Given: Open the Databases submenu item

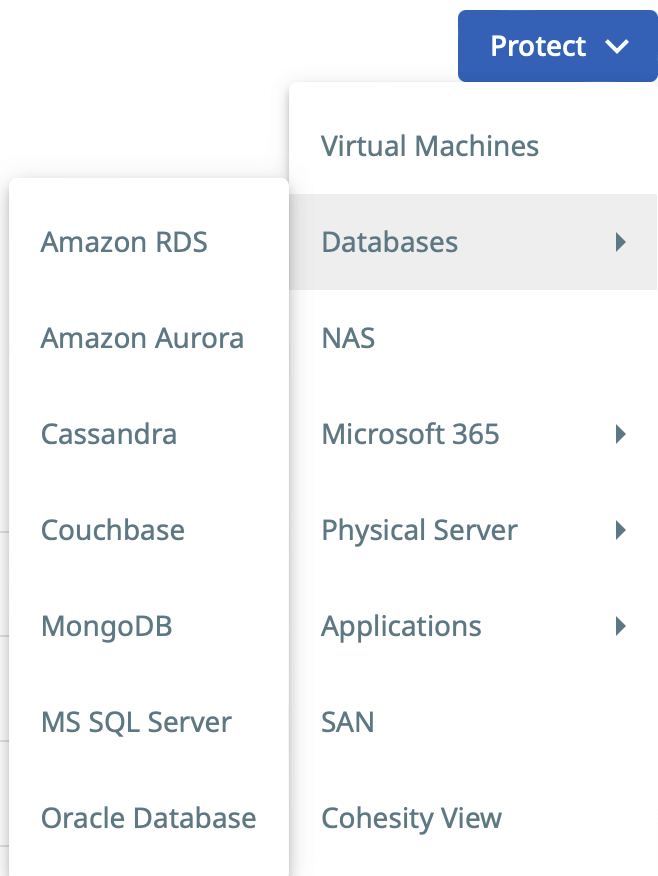Looking at the screenshot, I should click(x=390, y=242).
